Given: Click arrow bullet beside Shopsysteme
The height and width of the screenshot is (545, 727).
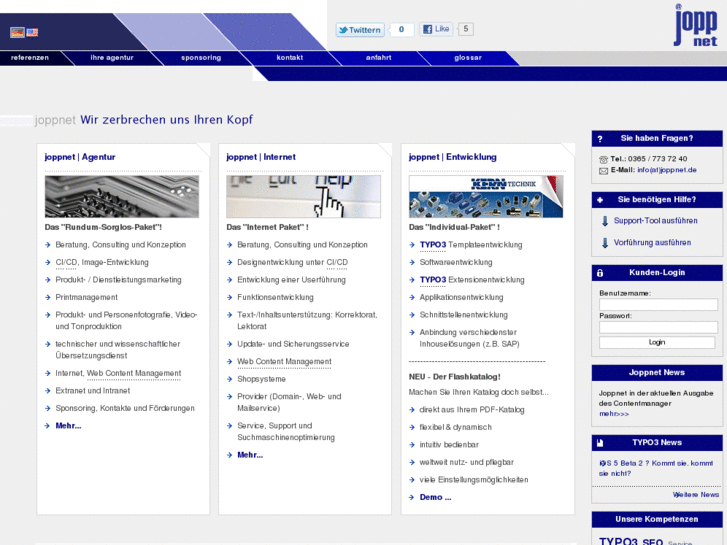Looking at the screenshot, I should tap(229, 379).
